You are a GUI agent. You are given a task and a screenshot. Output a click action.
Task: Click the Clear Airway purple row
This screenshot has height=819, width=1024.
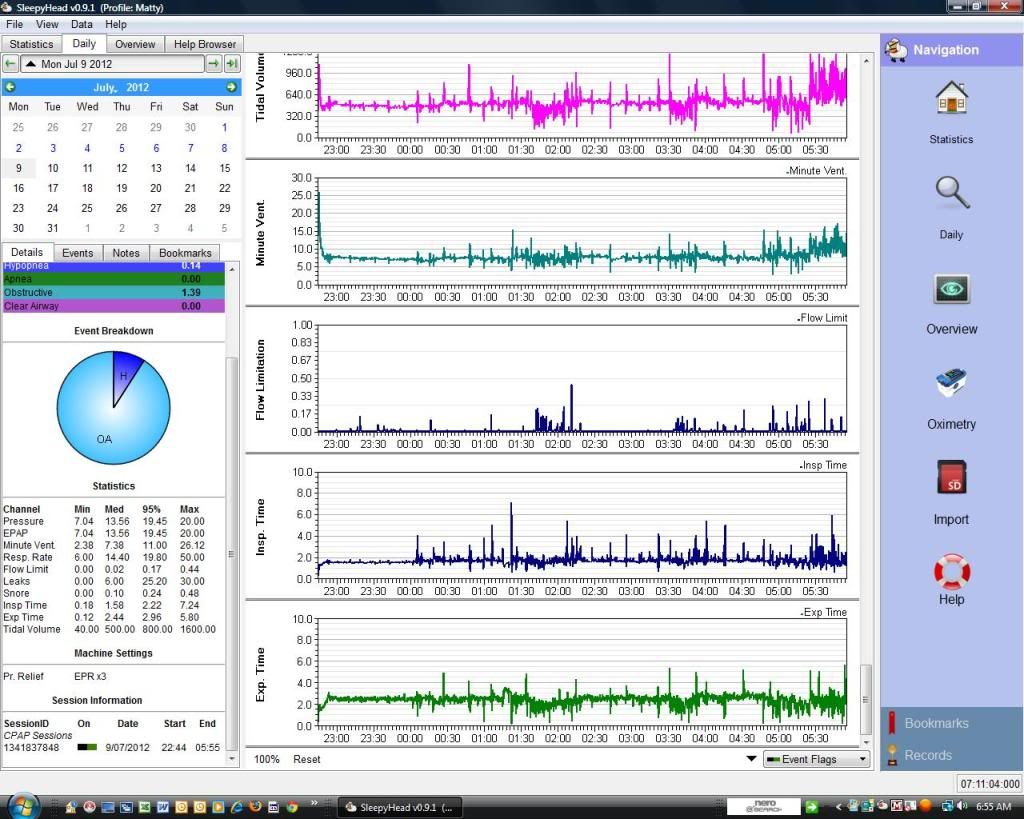coord(114,306)
